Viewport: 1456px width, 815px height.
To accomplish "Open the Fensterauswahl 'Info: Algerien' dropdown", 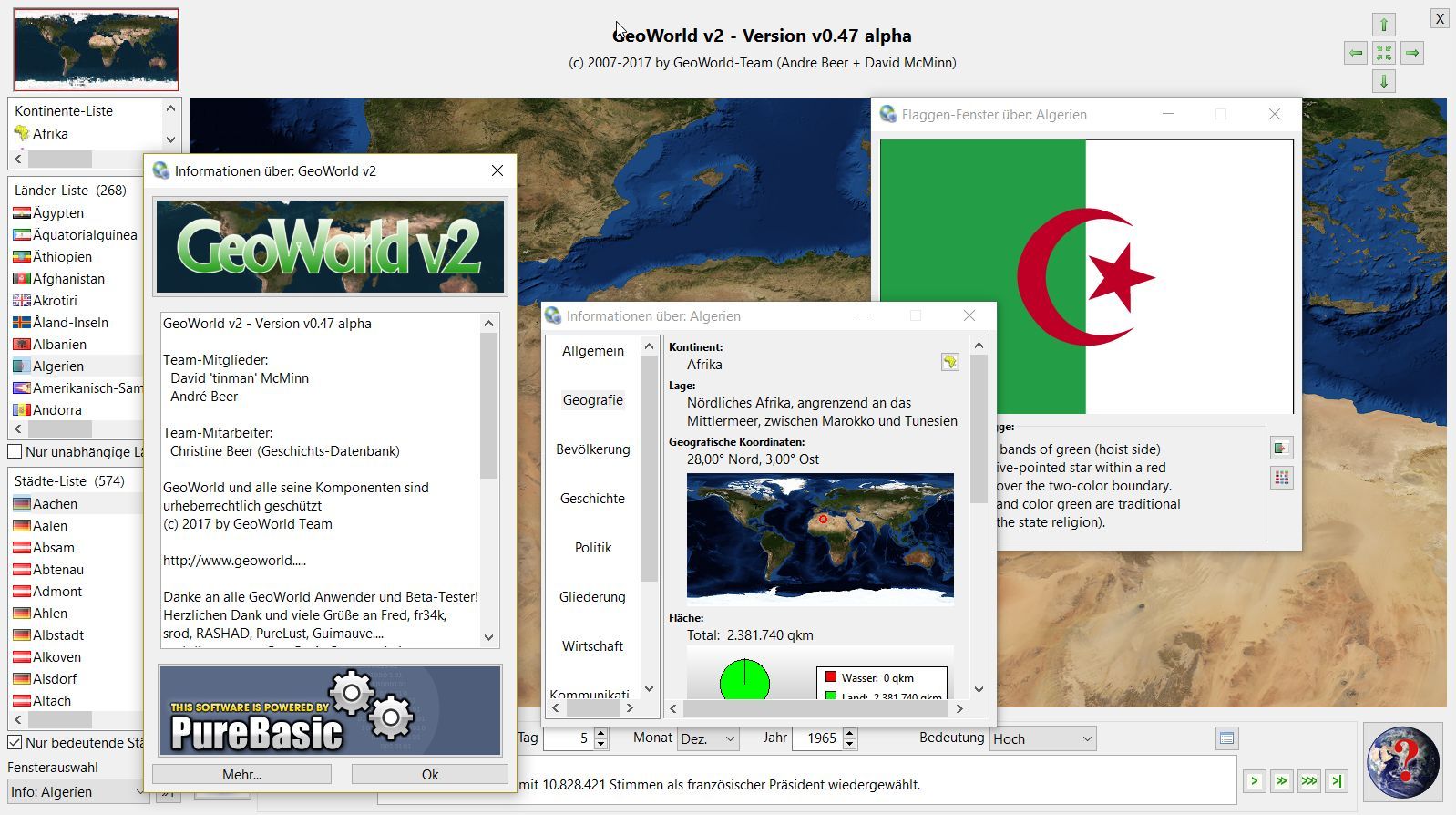I will (77, 791).
